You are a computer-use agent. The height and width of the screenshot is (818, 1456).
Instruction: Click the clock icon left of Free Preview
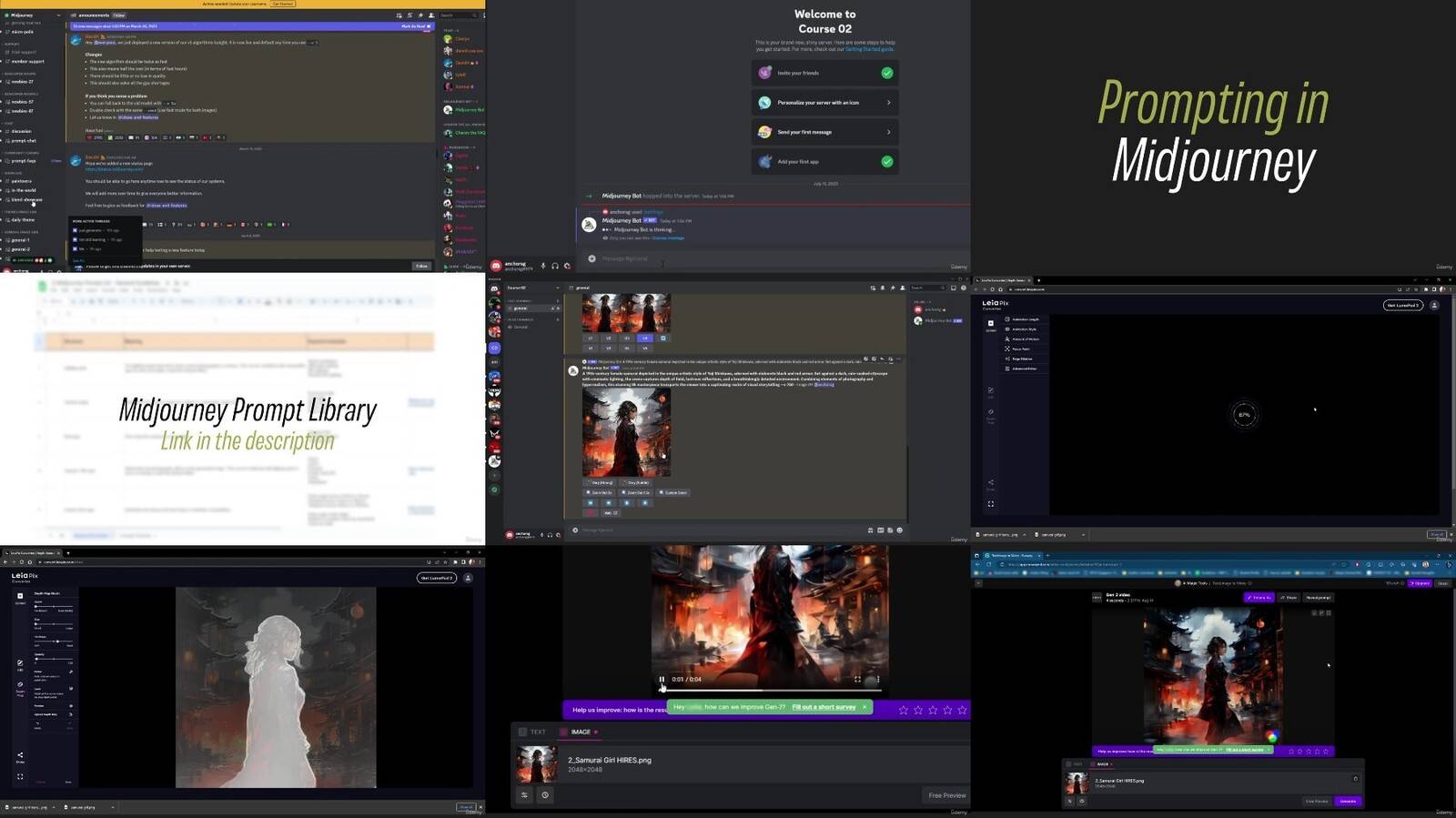pyautogui.click(x=545, y=795)
